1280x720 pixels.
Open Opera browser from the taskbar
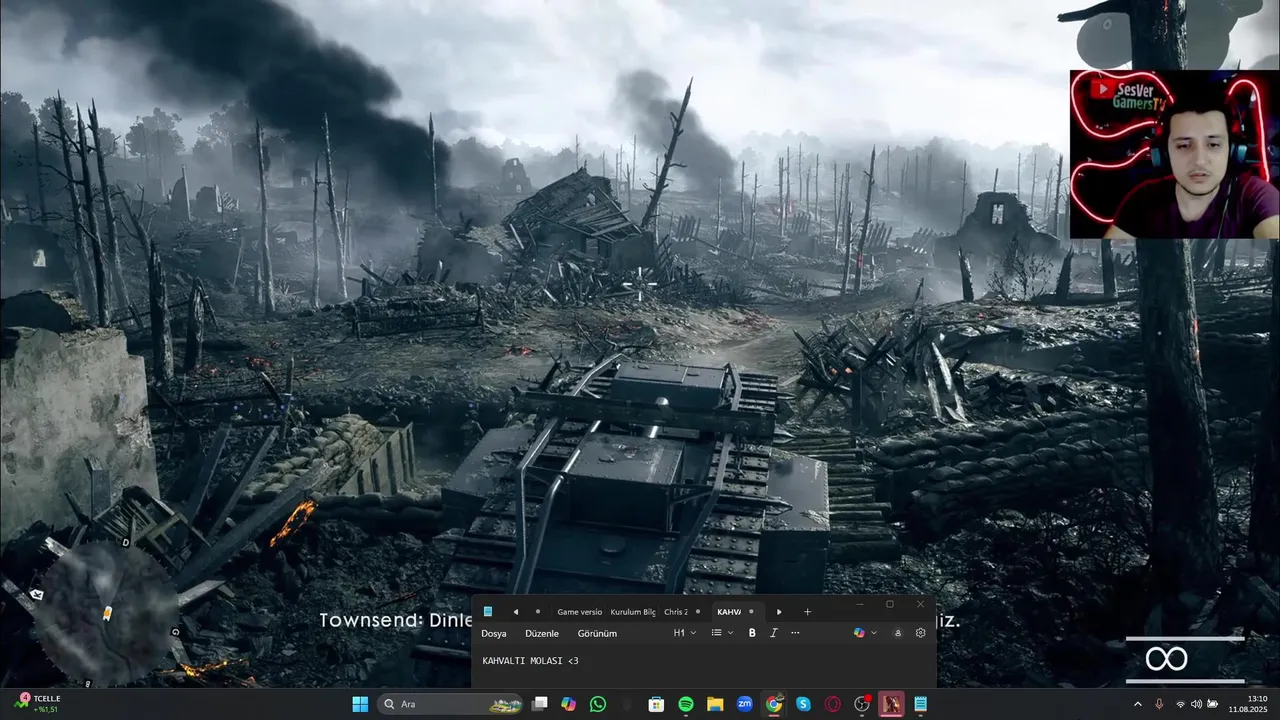point(832,704)
